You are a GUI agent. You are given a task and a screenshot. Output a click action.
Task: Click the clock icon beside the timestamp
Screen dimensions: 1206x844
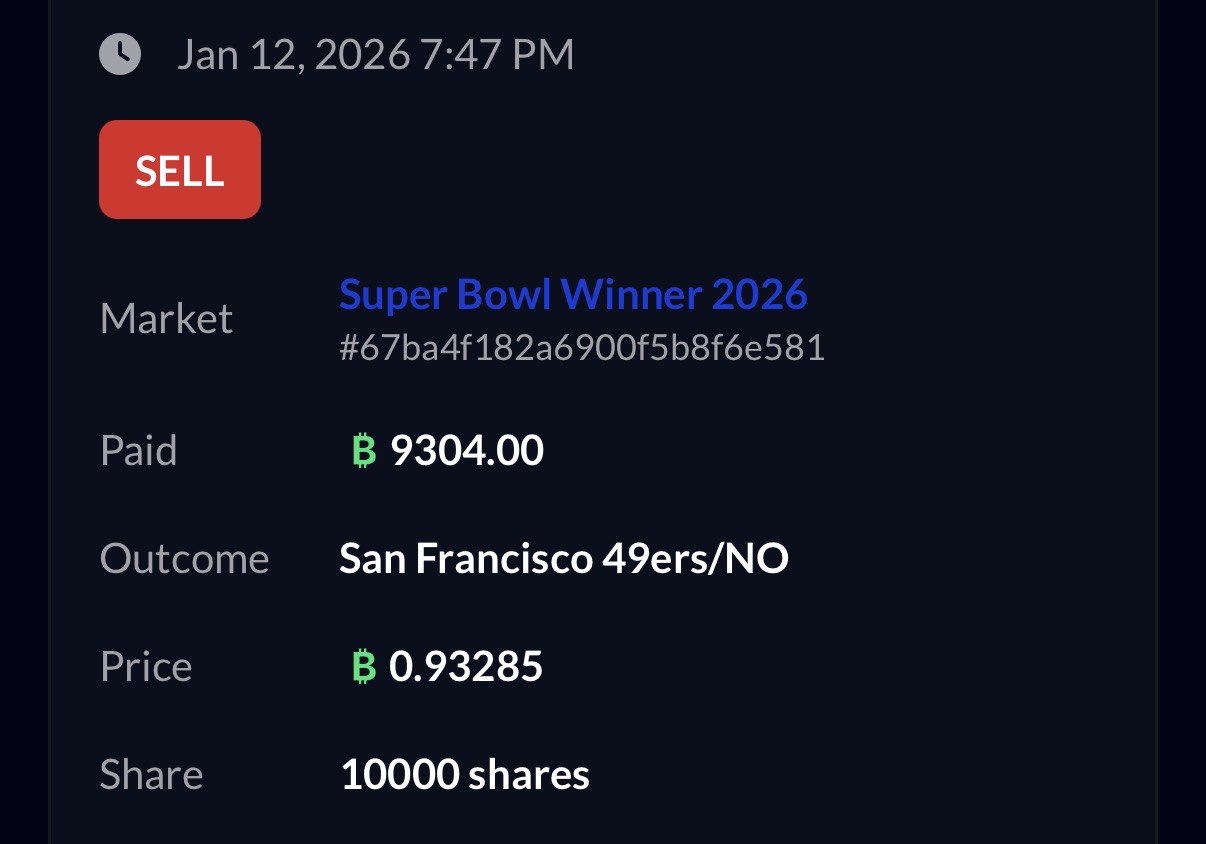(x=120, y=54)
